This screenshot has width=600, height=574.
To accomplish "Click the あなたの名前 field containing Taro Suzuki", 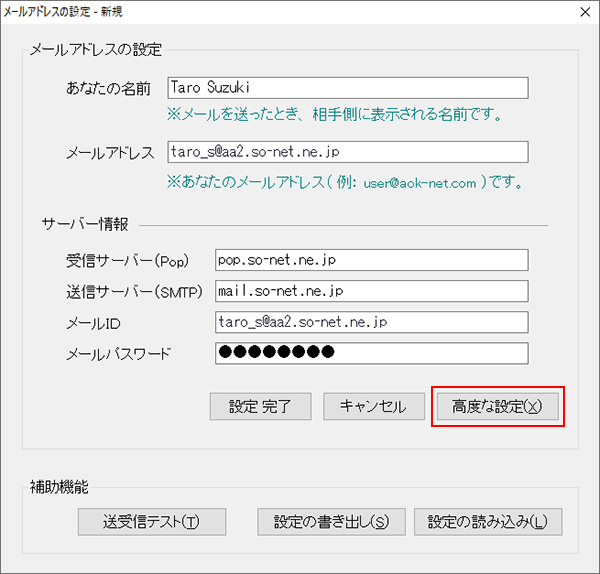I will click(x=346, y=88).
